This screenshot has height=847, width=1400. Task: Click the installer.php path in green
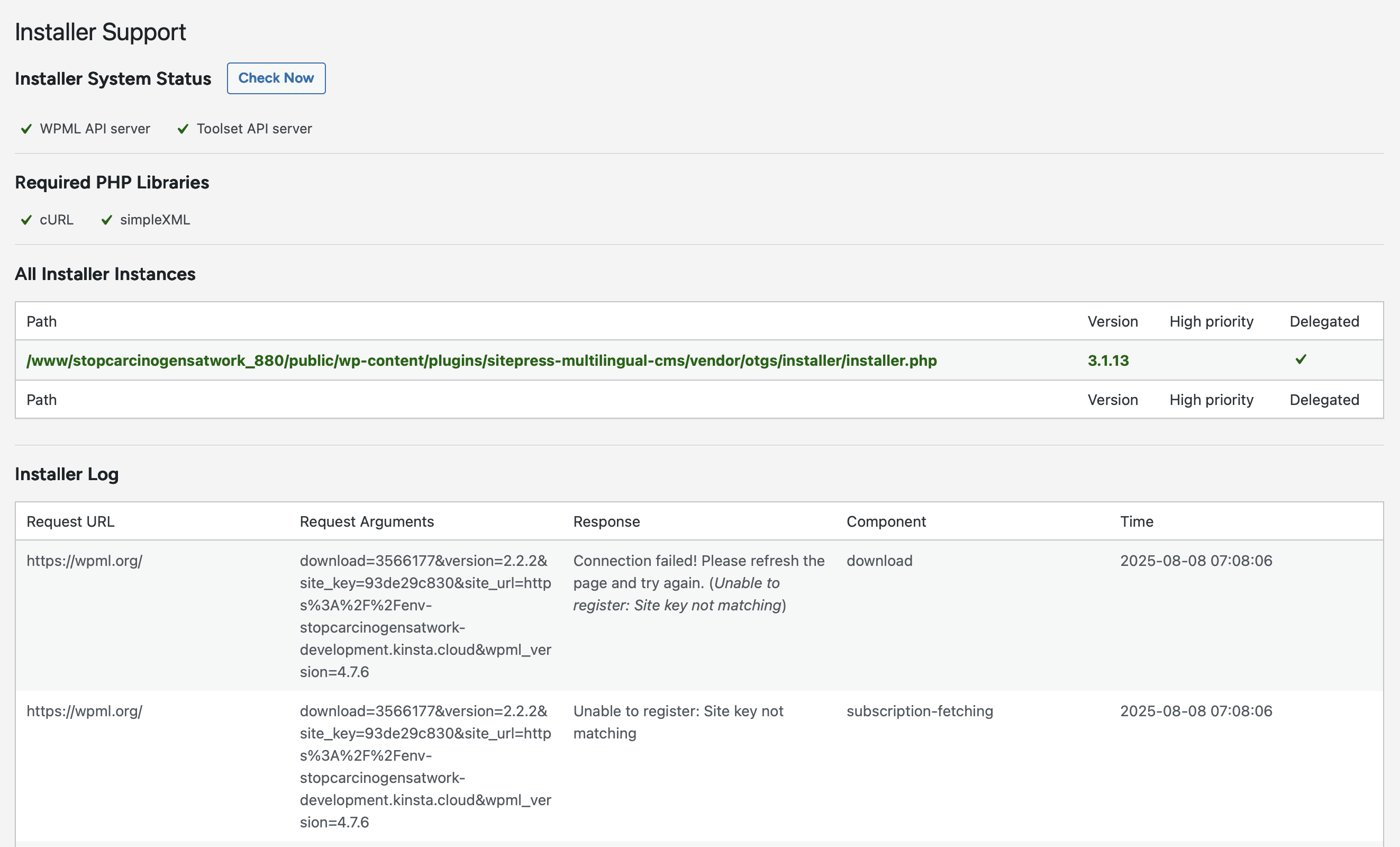481,361
